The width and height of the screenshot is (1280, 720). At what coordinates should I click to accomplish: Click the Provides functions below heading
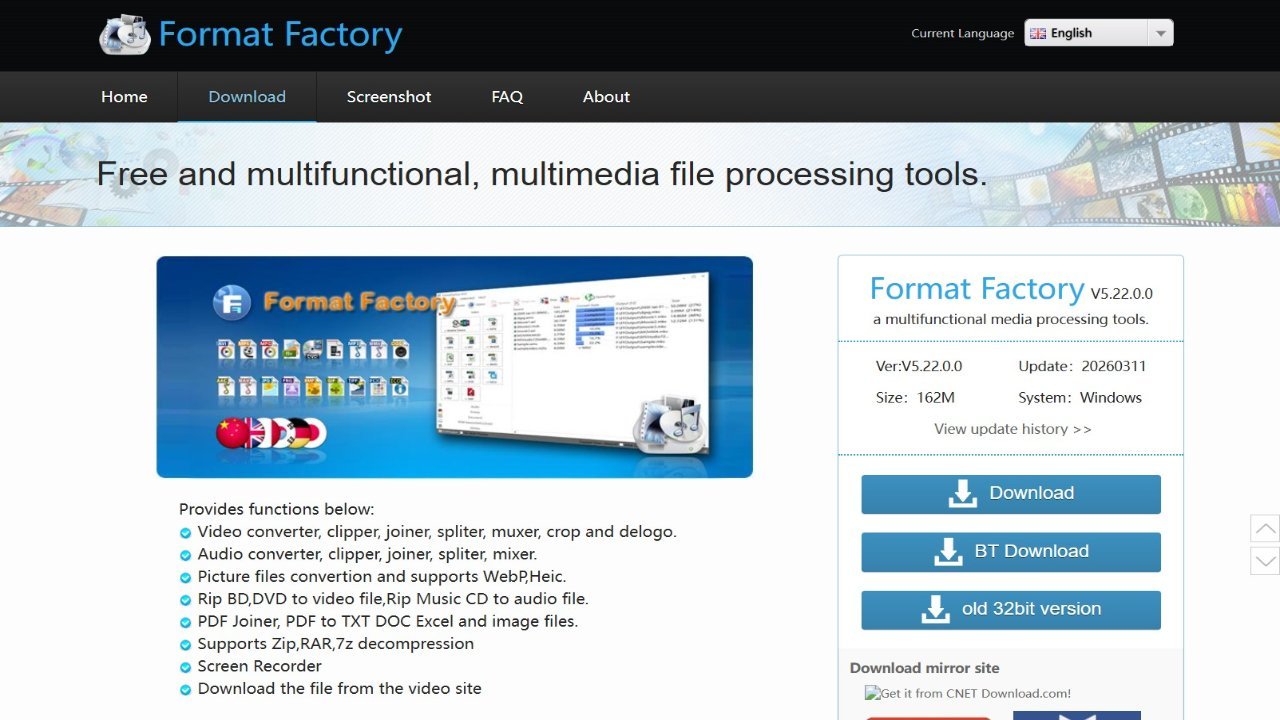[277, 509]
